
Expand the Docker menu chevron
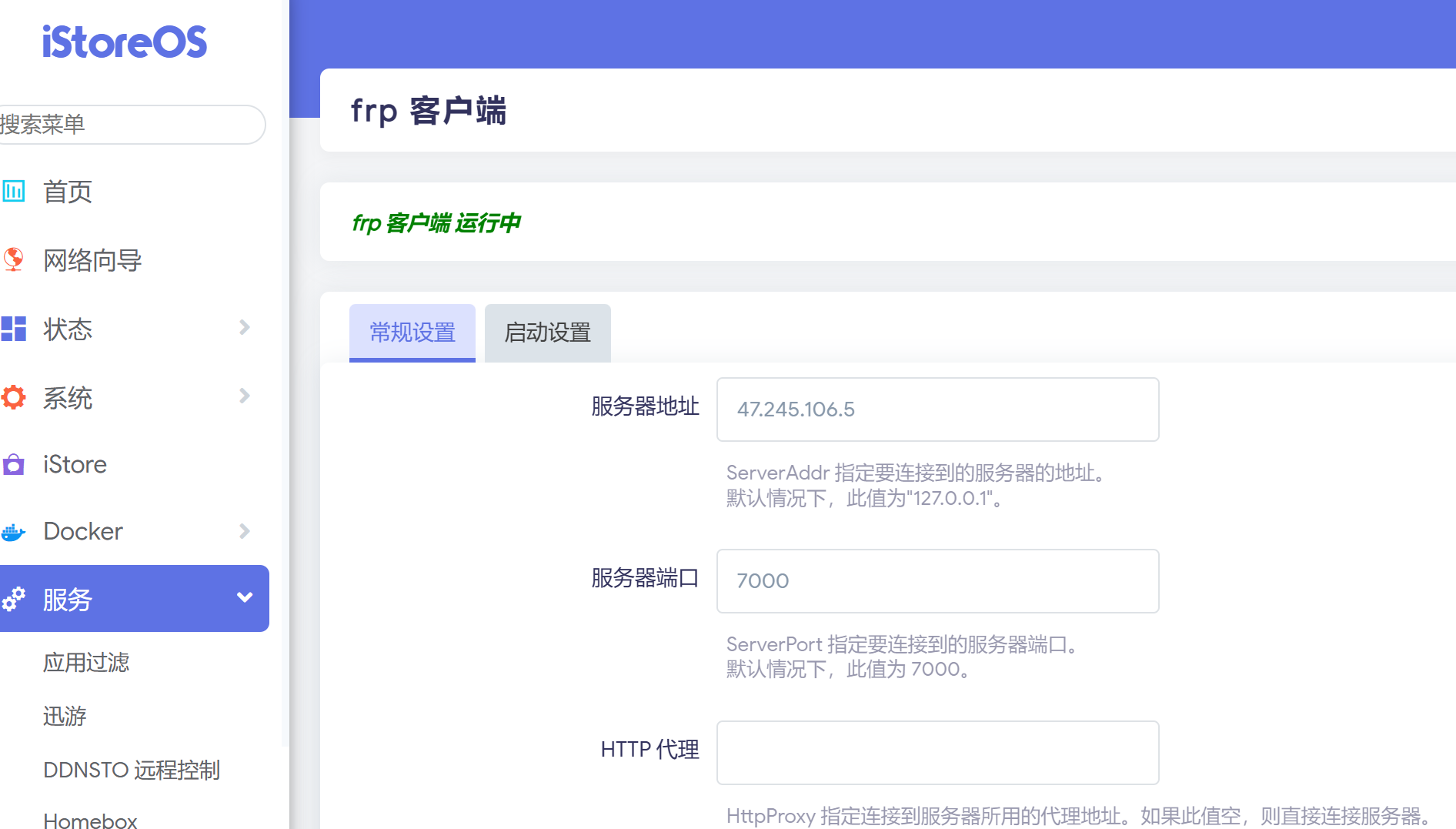[245, 531]
